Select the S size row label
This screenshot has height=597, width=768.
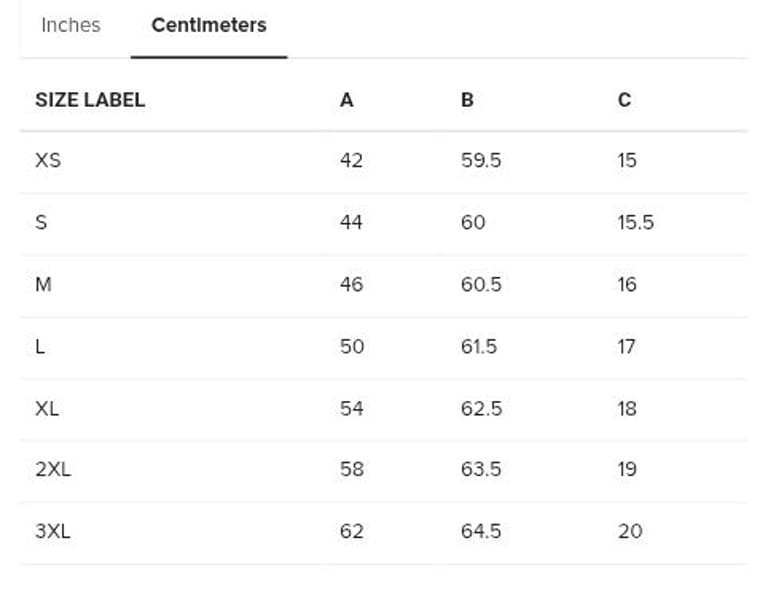pyautogui.click(x=41, y=222)
